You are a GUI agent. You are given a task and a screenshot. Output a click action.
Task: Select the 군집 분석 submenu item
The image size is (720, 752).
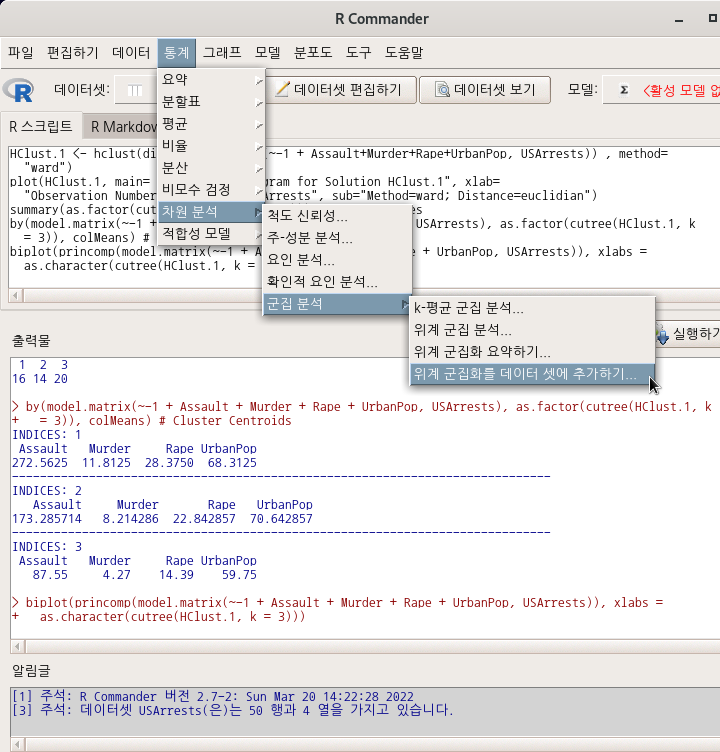337,304
